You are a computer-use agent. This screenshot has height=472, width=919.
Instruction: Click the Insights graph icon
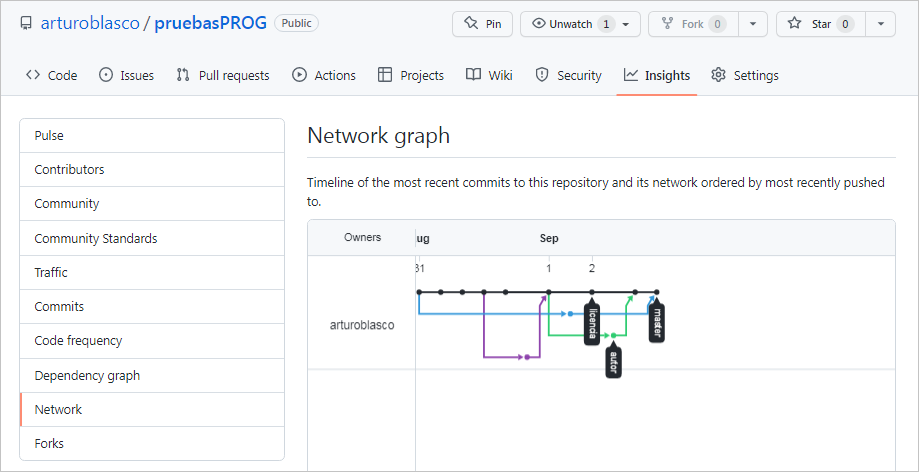(631, 74)
